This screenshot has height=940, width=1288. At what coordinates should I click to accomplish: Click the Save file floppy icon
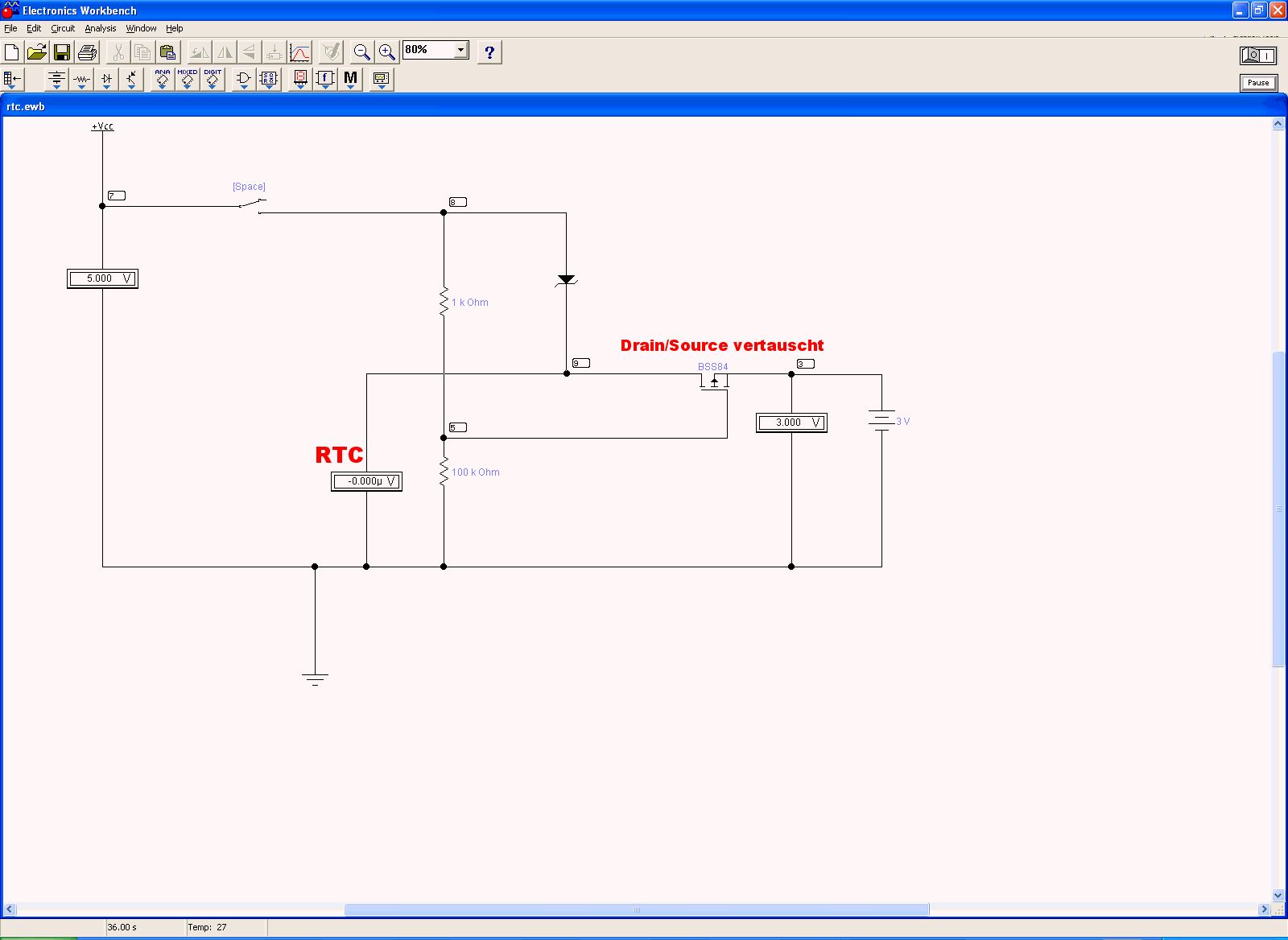click(x=62, y=53)
